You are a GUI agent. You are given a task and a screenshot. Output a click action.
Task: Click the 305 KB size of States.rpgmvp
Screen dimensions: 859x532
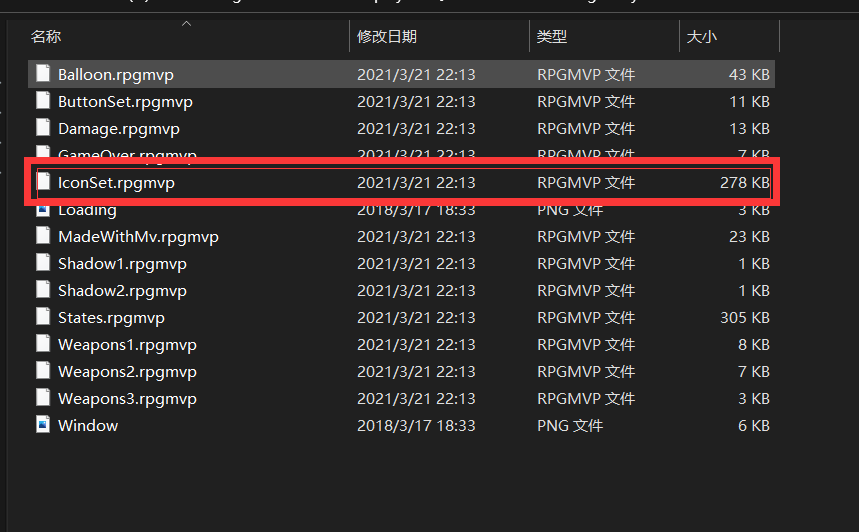pos(745,318)
